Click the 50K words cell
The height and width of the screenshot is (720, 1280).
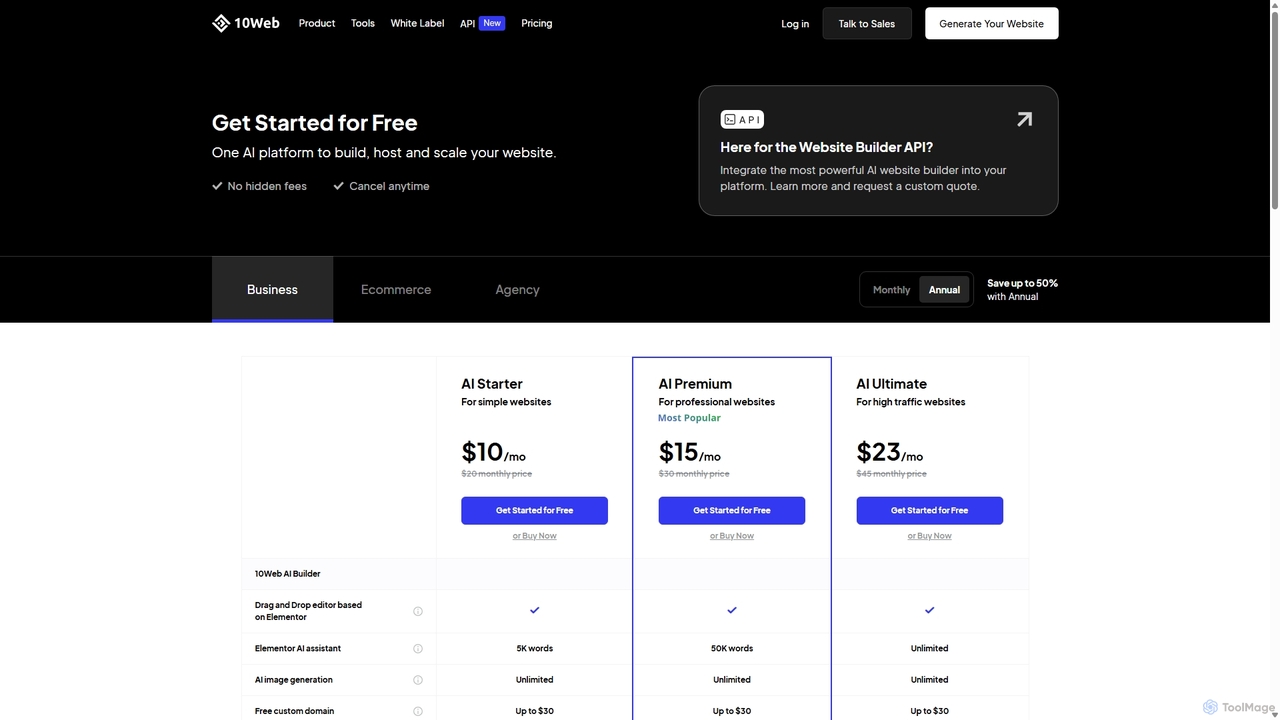tap(732, 648)
